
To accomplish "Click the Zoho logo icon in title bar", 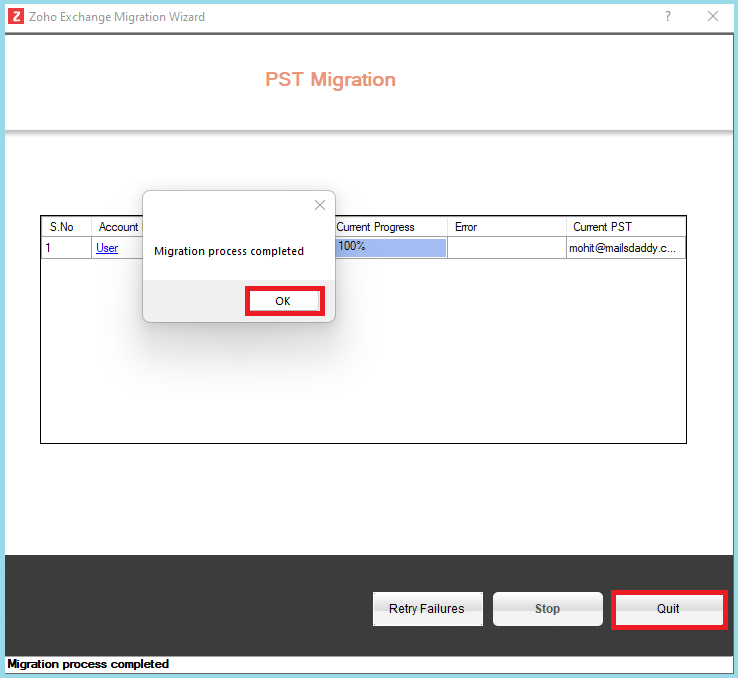I will (x=16, y=16).
